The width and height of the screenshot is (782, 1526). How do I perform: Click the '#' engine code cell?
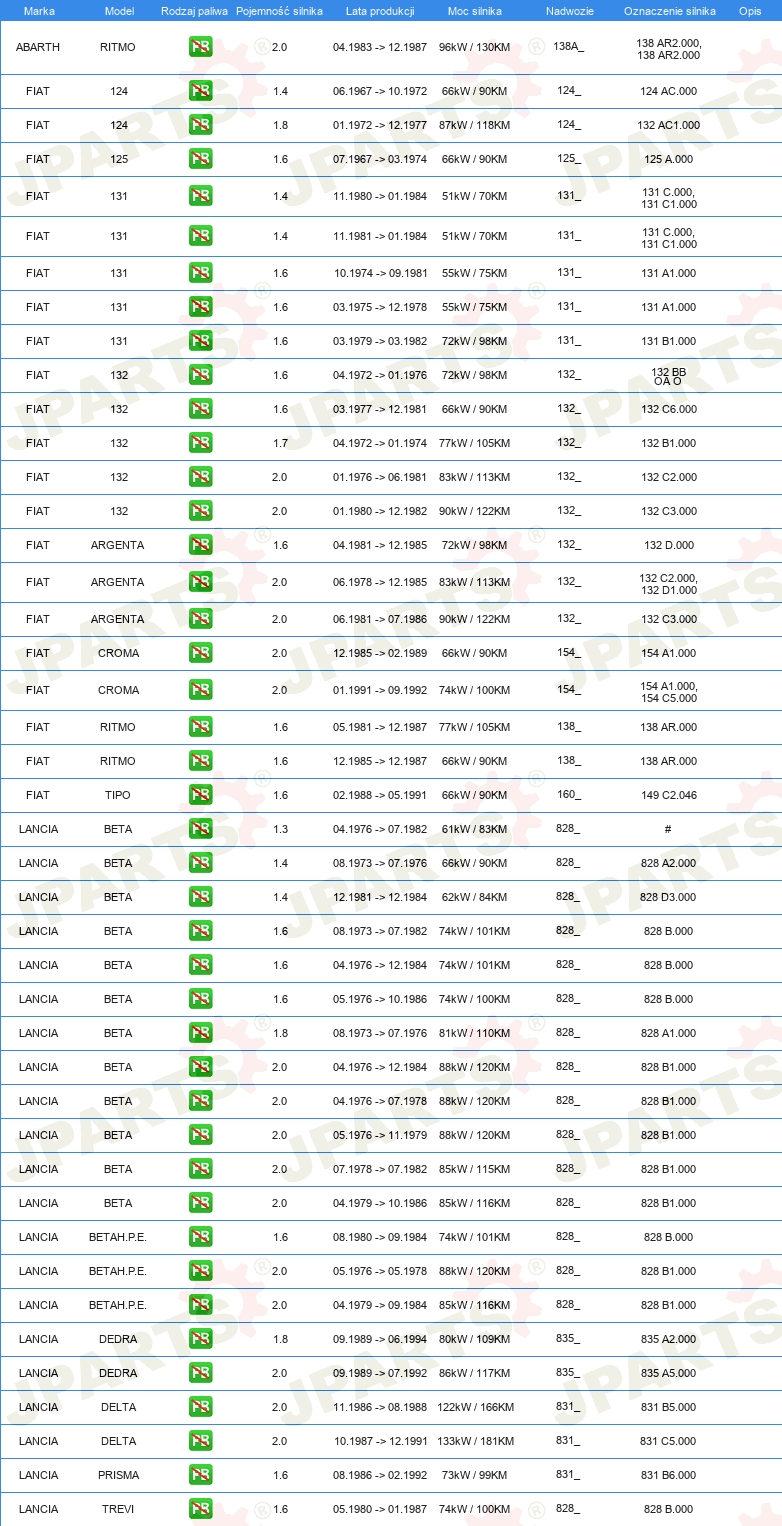click(x=668, y=829)
